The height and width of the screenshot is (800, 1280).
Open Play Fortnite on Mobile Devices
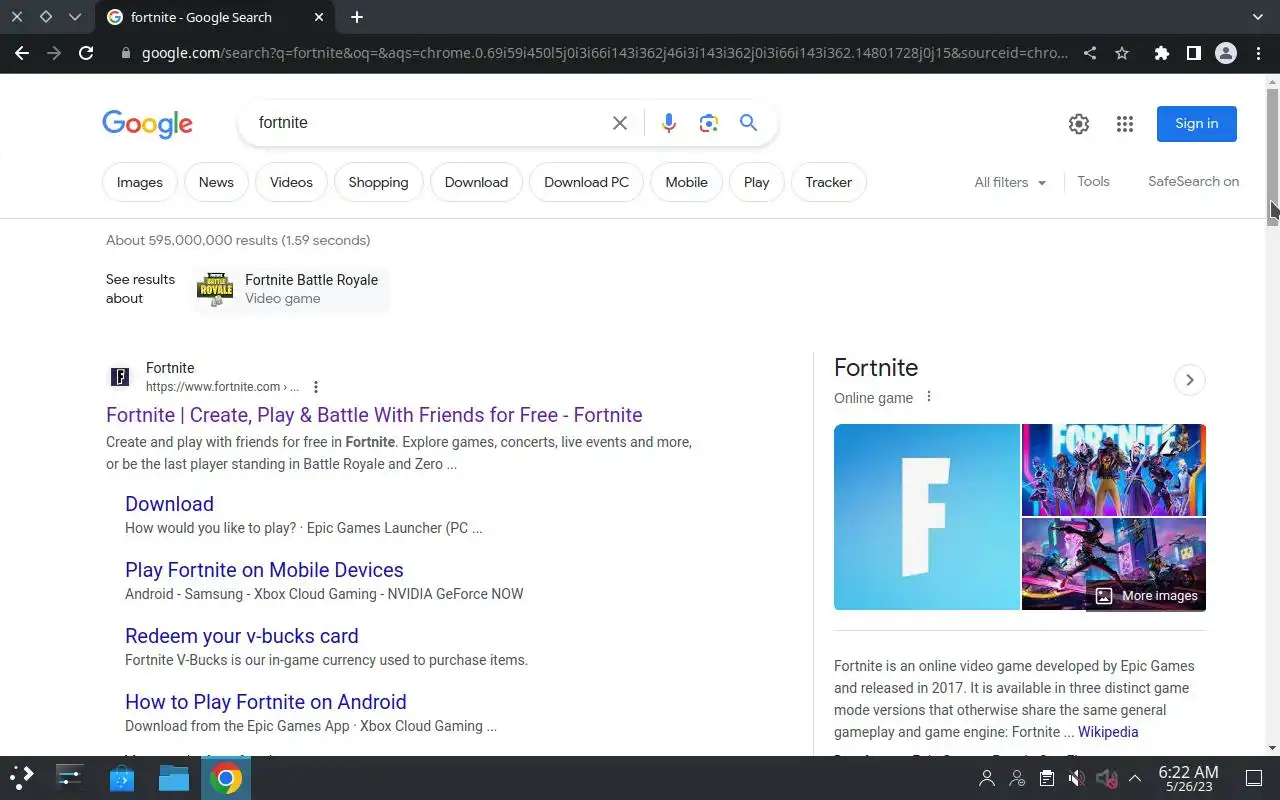(264, 570)
